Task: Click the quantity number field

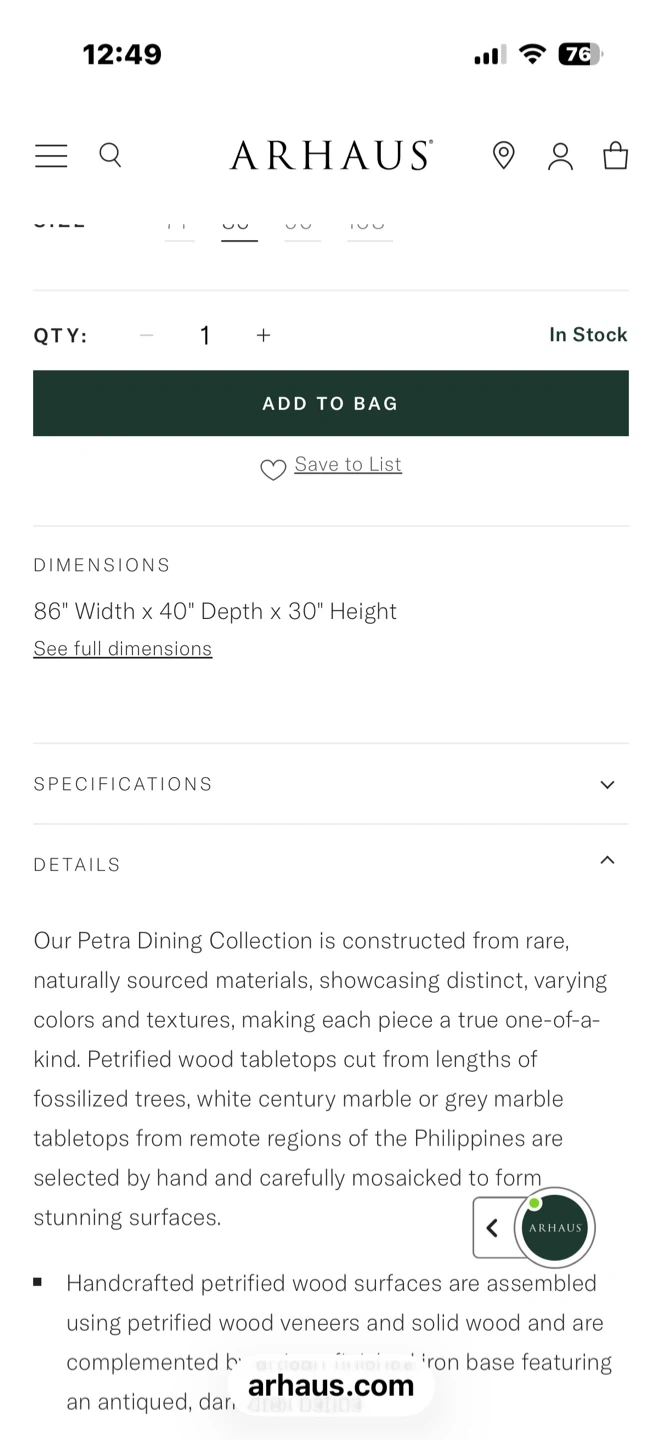Action: tap(205, 335)
